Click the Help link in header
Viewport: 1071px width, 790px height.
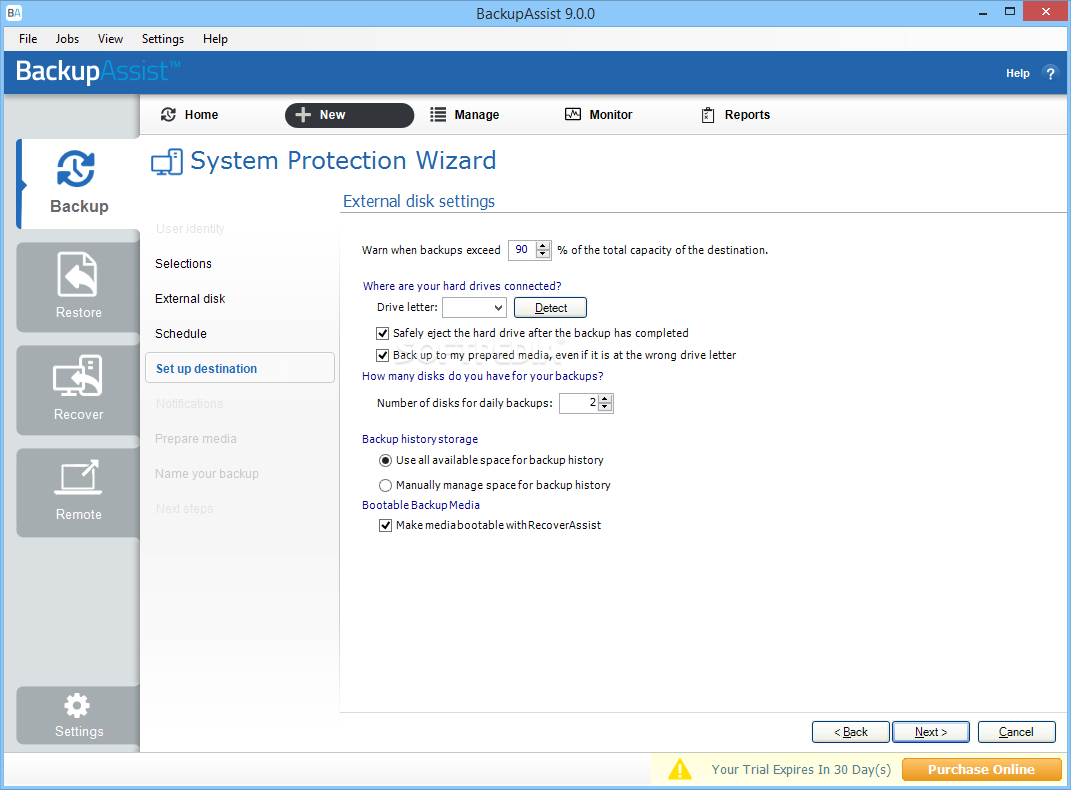[1017, 73]
